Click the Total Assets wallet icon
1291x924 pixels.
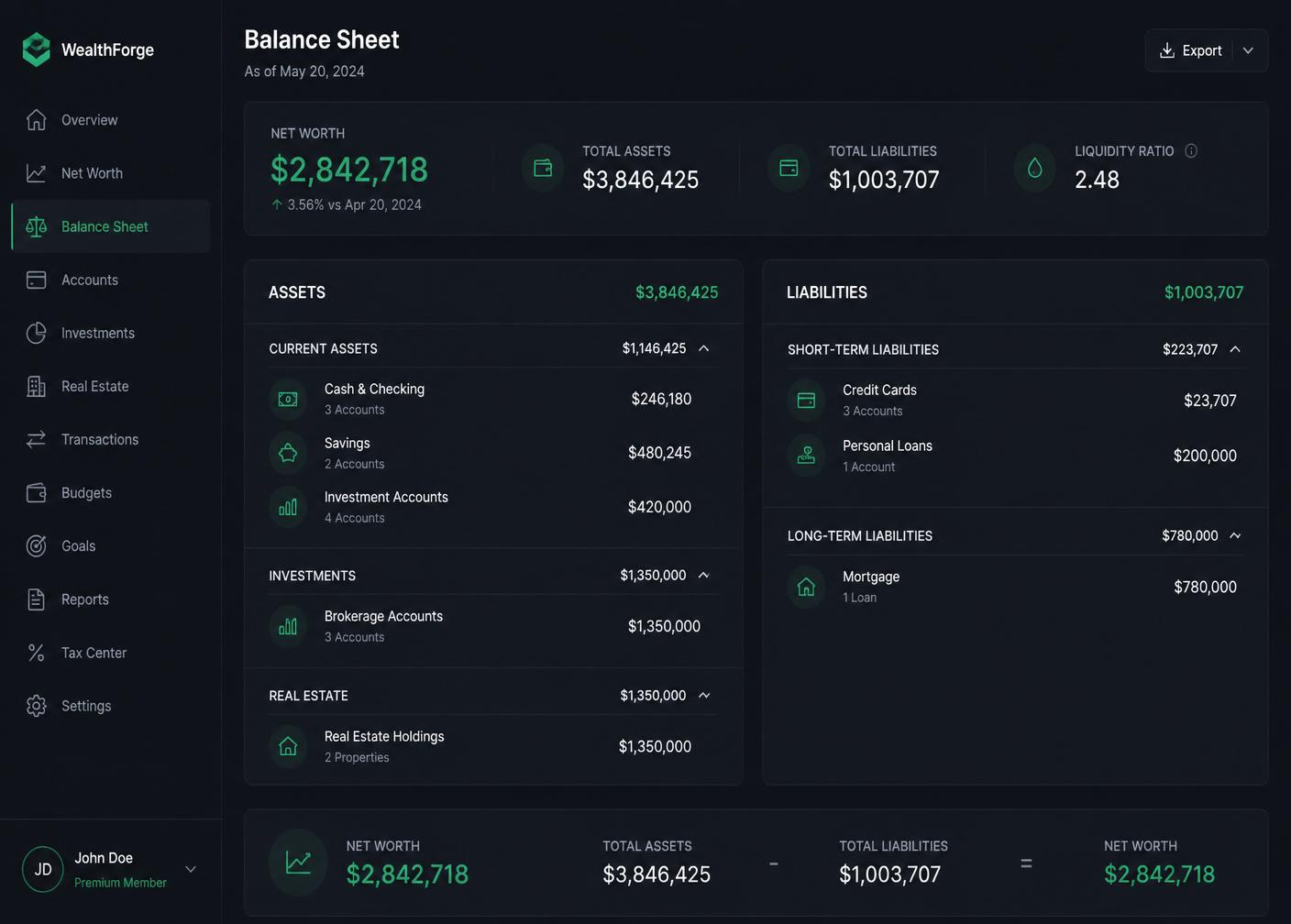click(543, 168)
